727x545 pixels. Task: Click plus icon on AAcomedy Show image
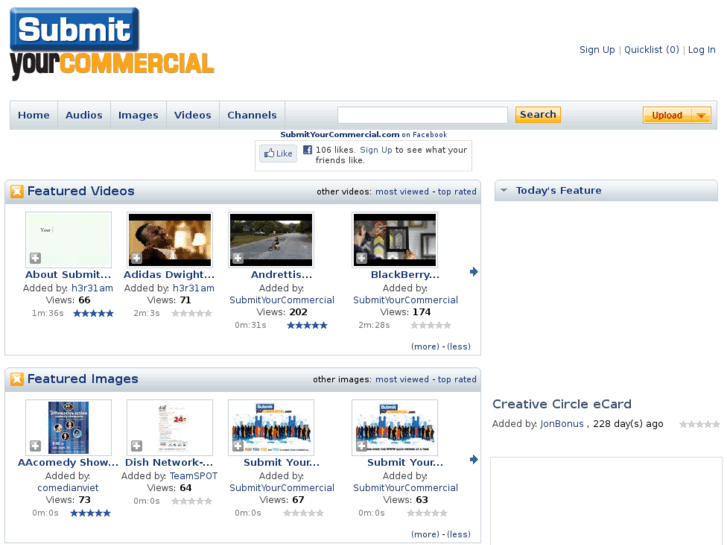(35, 446)
